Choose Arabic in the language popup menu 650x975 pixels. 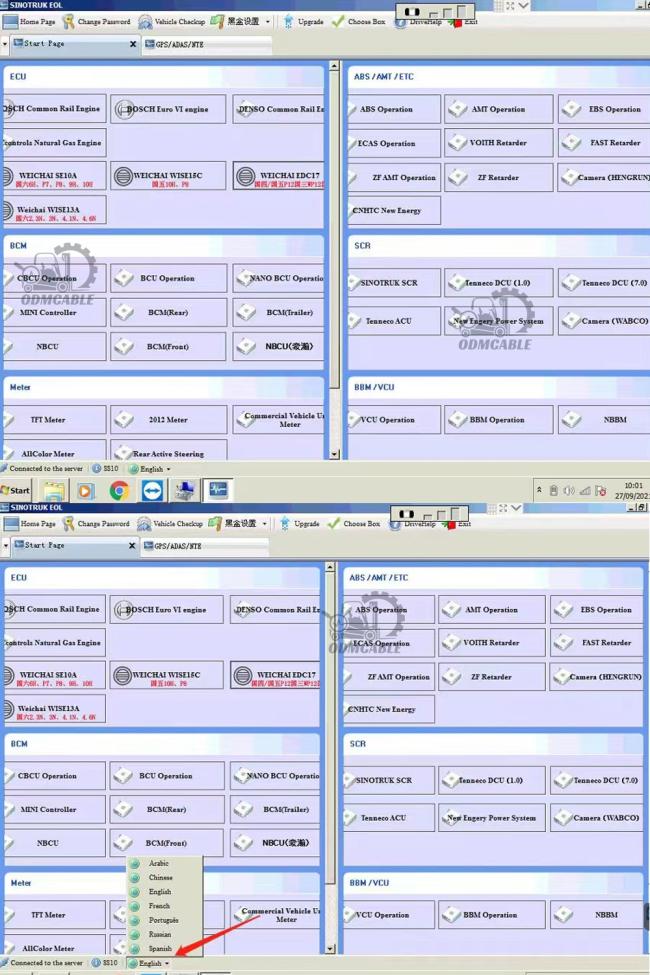158,863
